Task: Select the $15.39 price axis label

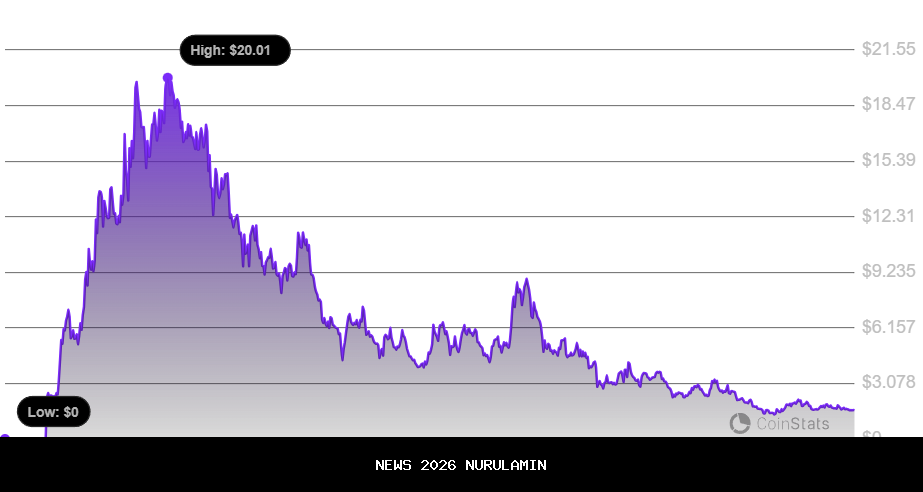Action: pos(888,160)
